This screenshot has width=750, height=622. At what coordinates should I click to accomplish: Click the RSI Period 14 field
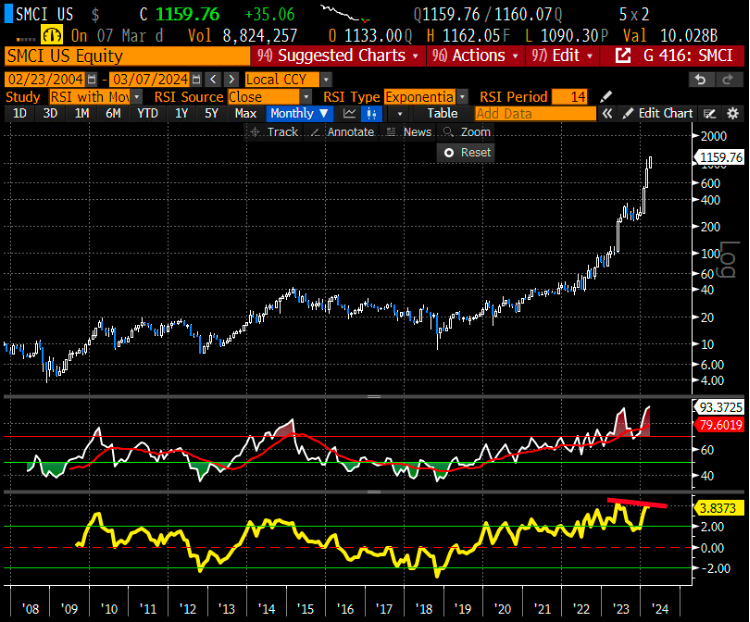[569, 97]
